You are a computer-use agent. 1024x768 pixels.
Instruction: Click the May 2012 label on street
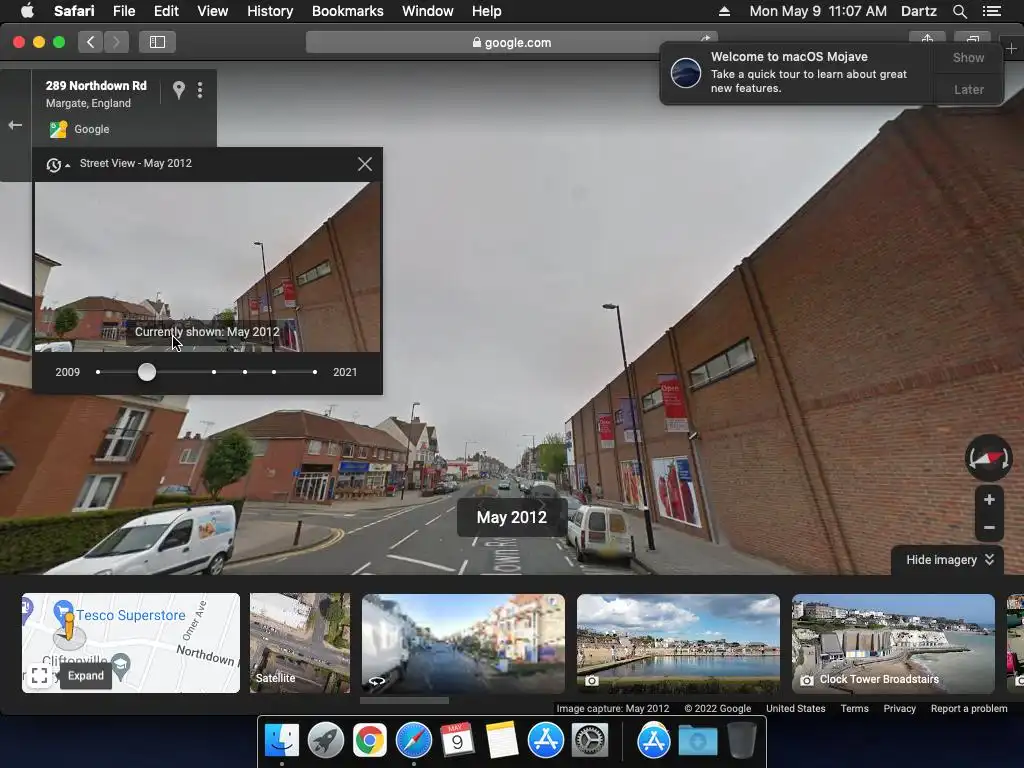point(511,517)
